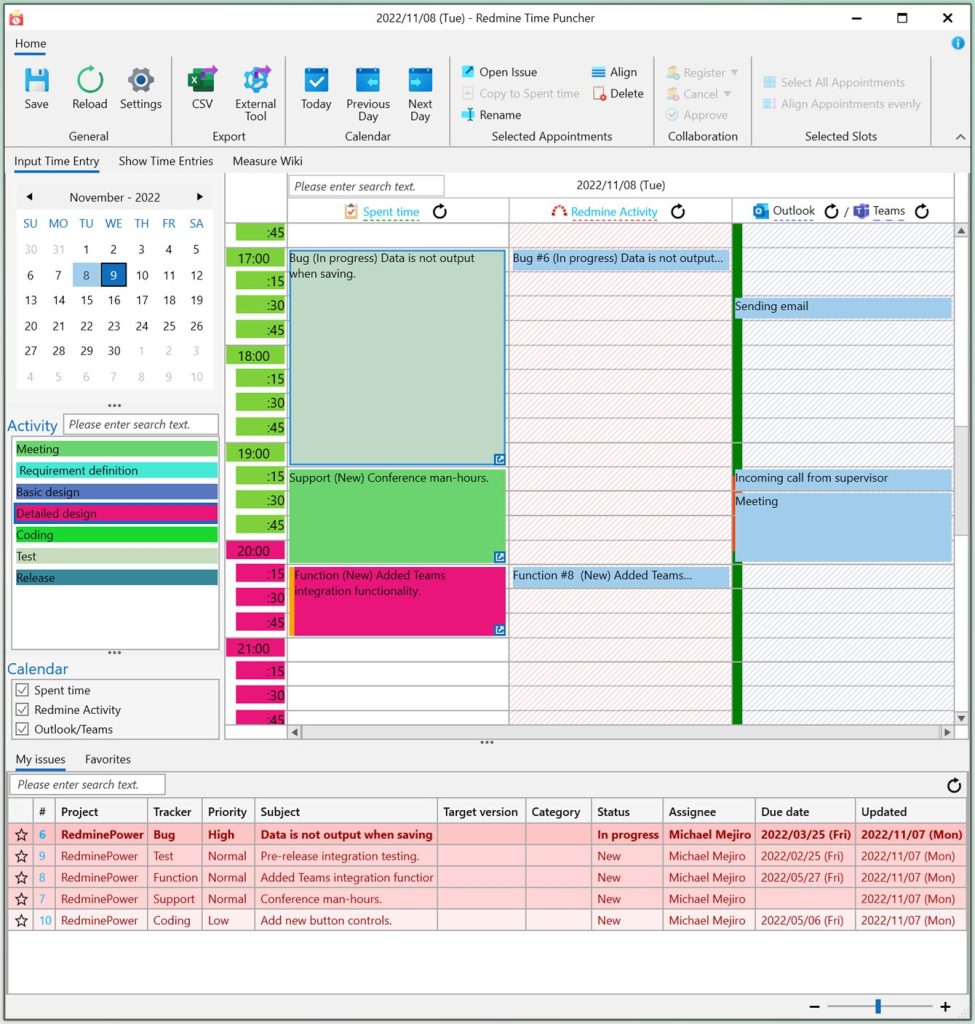
Task: Select the Favorites tab
Action: click(108, 760)
